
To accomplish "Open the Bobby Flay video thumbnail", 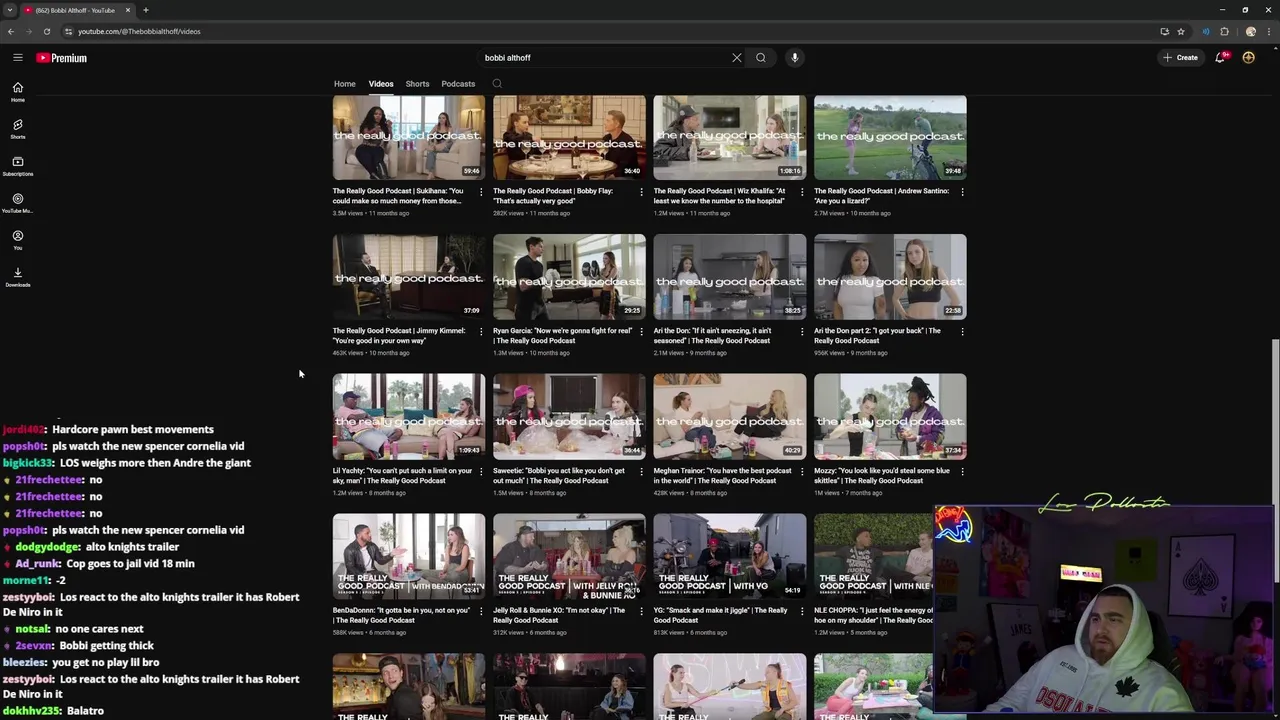I will (x=569, y=138).
